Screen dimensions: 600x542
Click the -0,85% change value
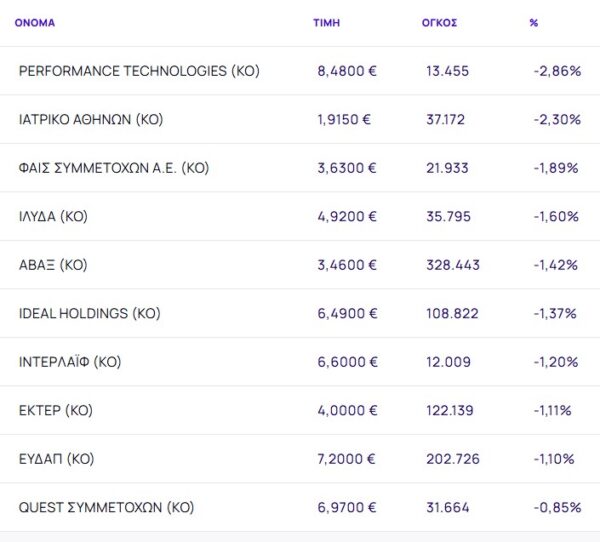pyautogui.click(x=557, y=507)
